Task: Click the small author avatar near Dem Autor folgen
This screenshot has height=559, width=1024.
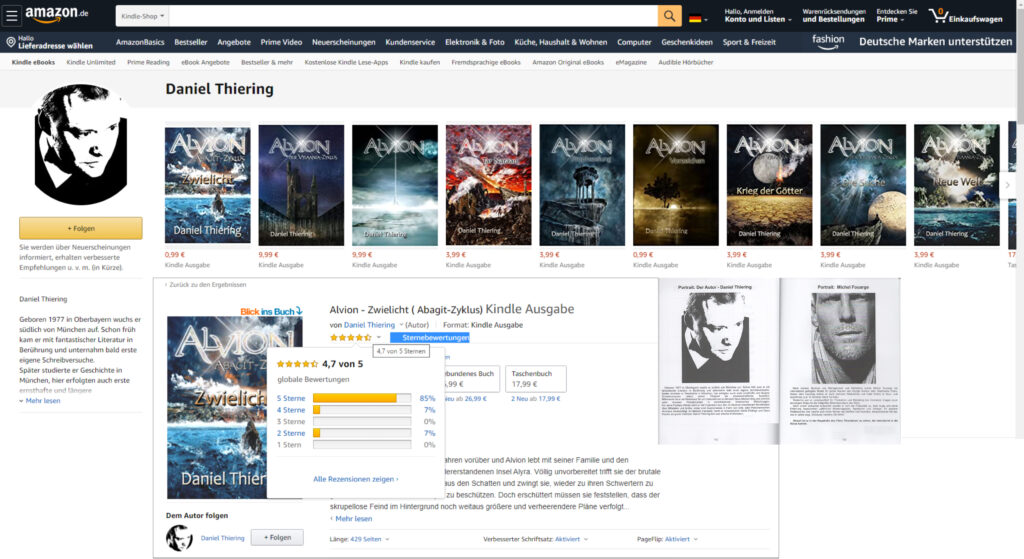Action: coord(179,538)
